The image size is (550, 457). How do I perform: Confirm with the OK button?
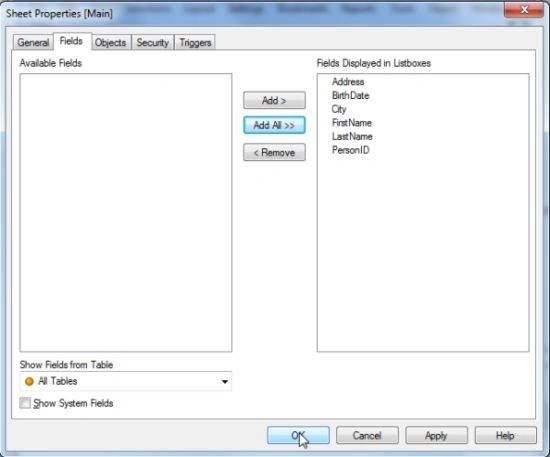pyautogui.click(x=298, y=435)
